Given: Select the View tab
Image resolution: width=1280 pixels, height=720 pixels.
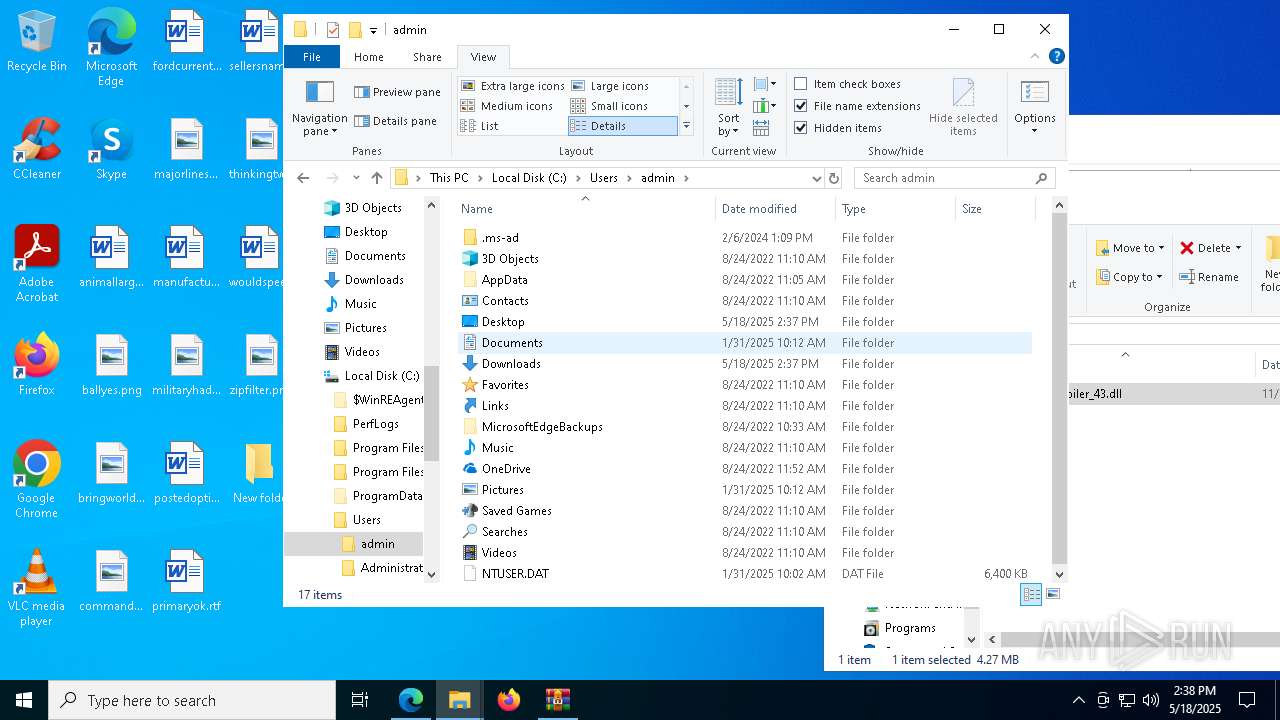Looking at the screenshot, I should pyautogui.click(x=483, y=57).
